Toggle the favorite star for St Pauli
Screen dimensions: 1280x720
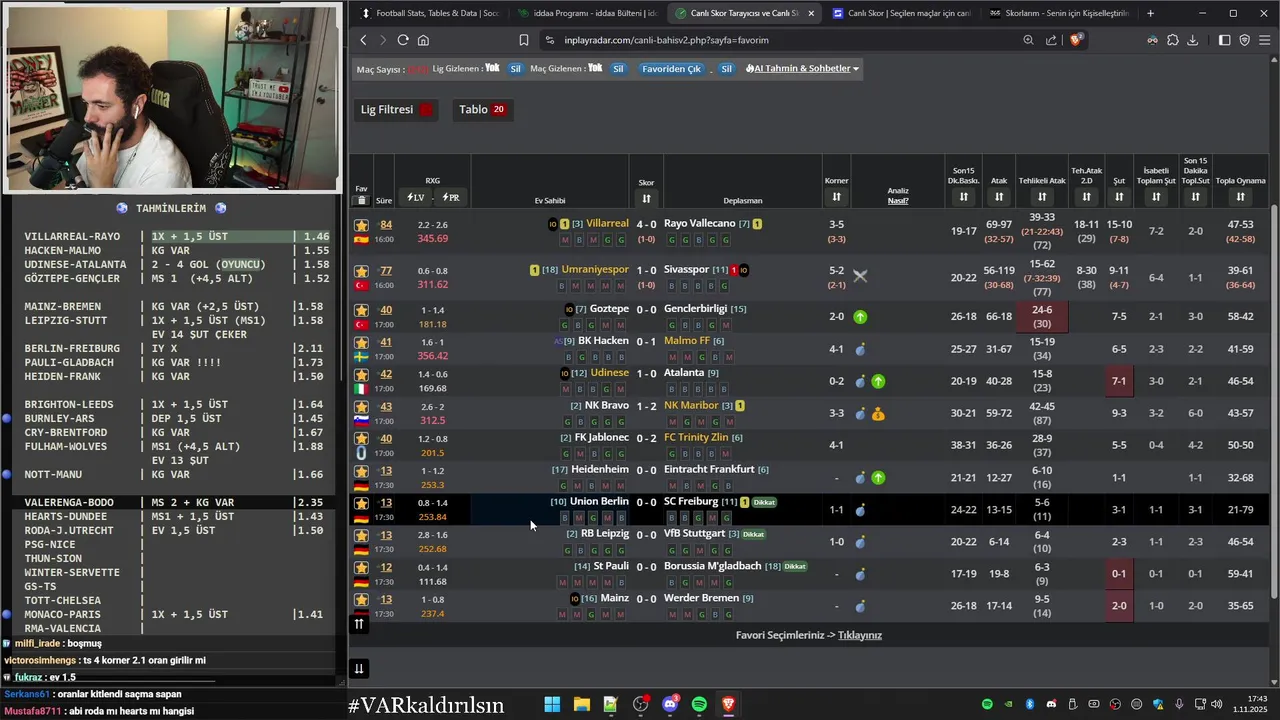pyautogui.click(x=361, y=567)
